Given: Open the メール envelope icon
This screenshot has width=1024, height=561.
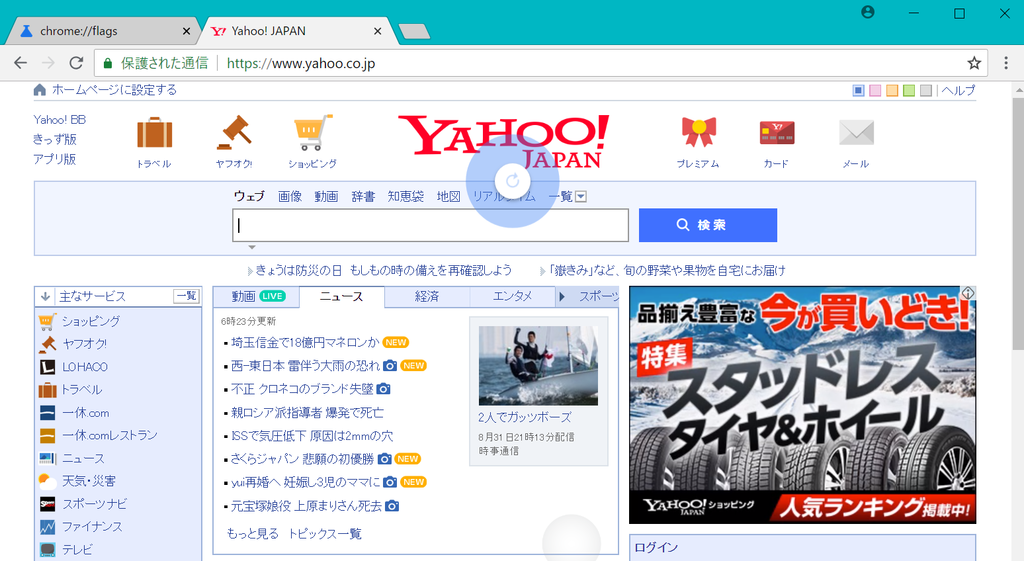Looking at the screenshot, I should pos(856,133).
